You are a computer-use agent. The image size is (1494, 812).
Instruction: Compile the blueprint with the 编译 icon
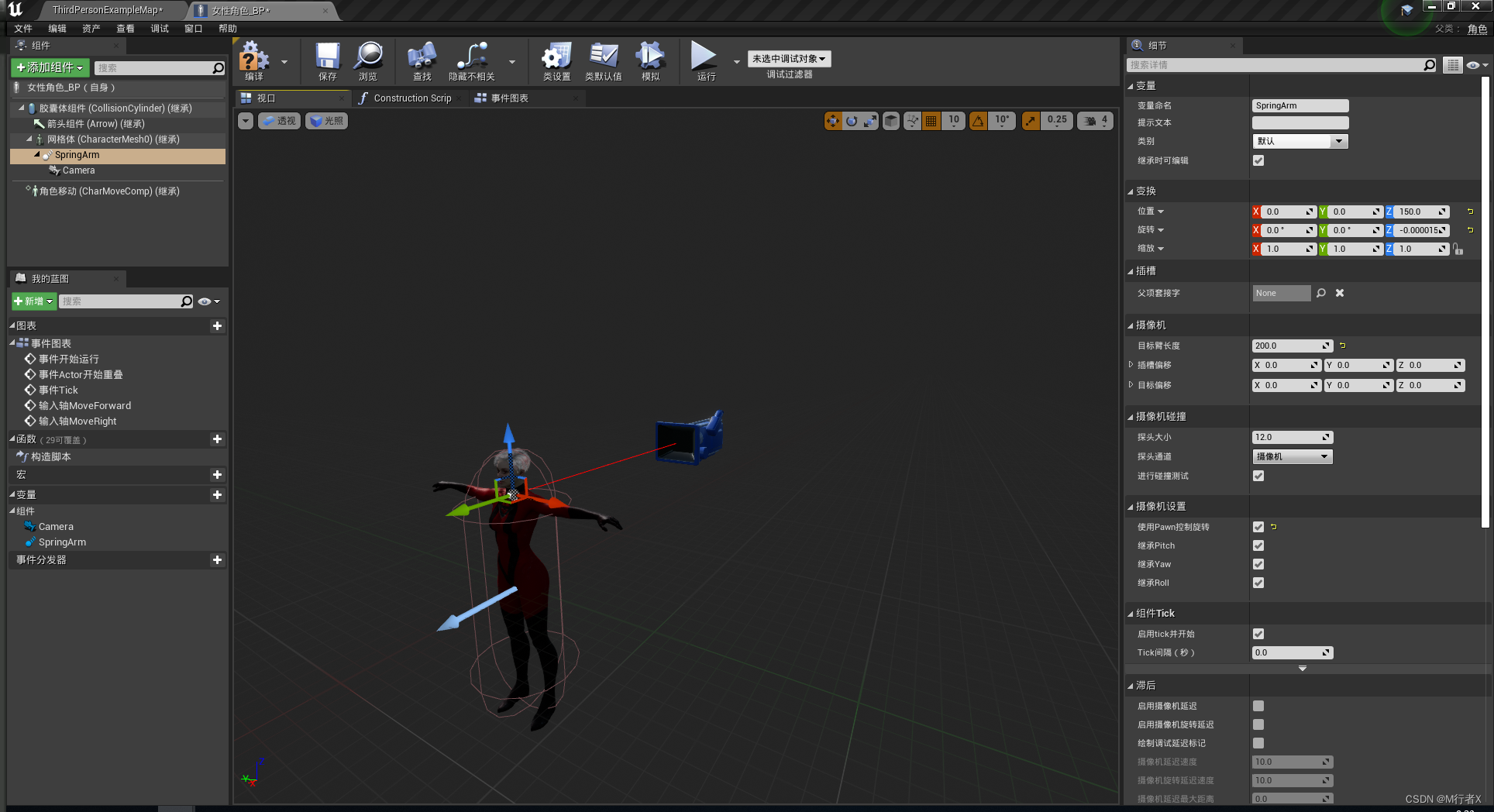pyautogui.click(x=253, y=61)
